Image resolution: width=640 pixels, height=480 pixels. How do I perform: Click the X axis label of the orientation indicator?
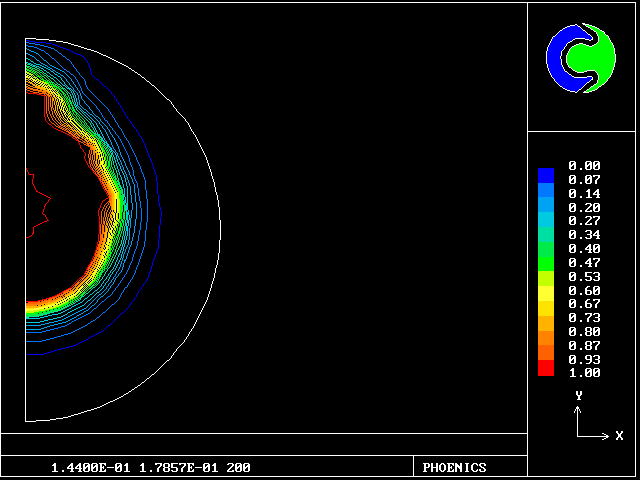(619, 436)
